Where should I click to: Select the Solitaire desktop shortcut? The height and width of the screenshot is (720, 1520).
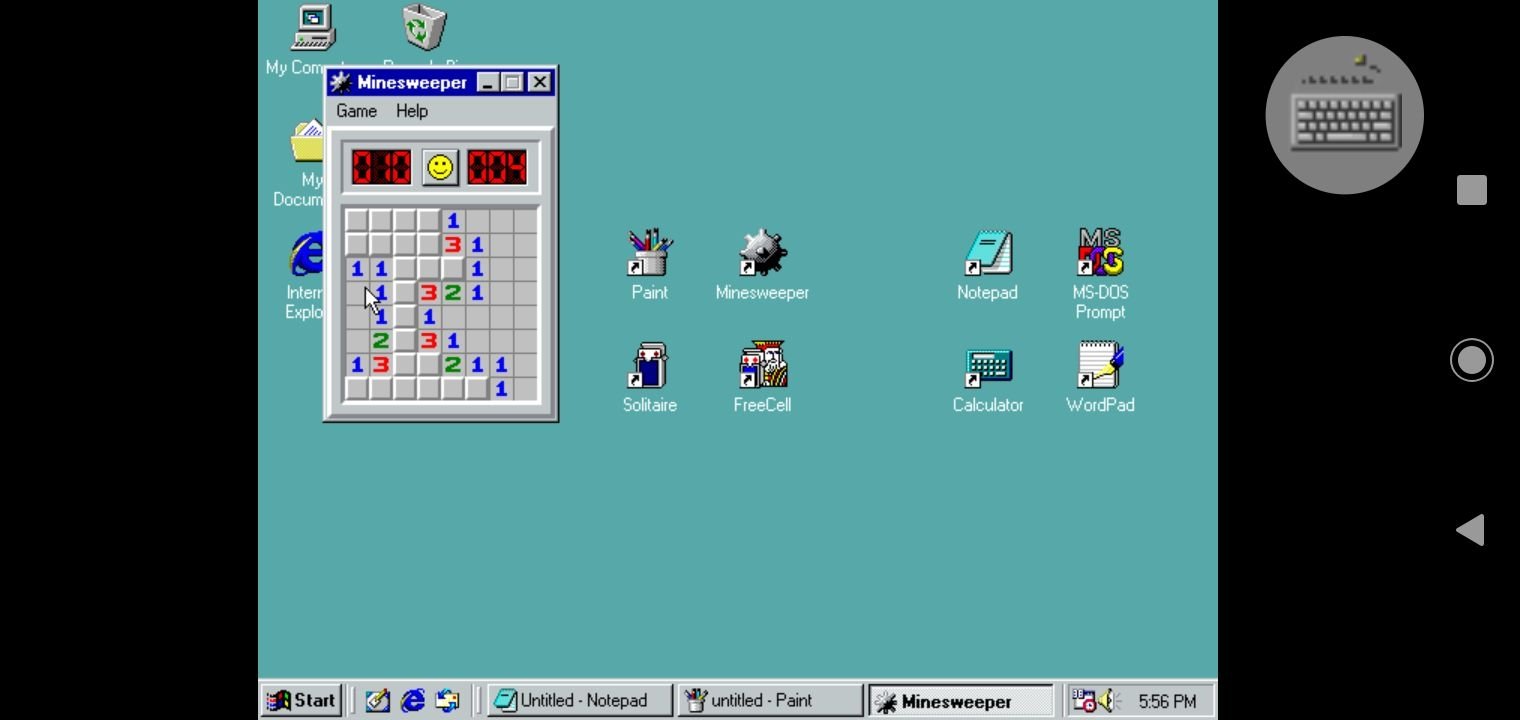point(650,378)
